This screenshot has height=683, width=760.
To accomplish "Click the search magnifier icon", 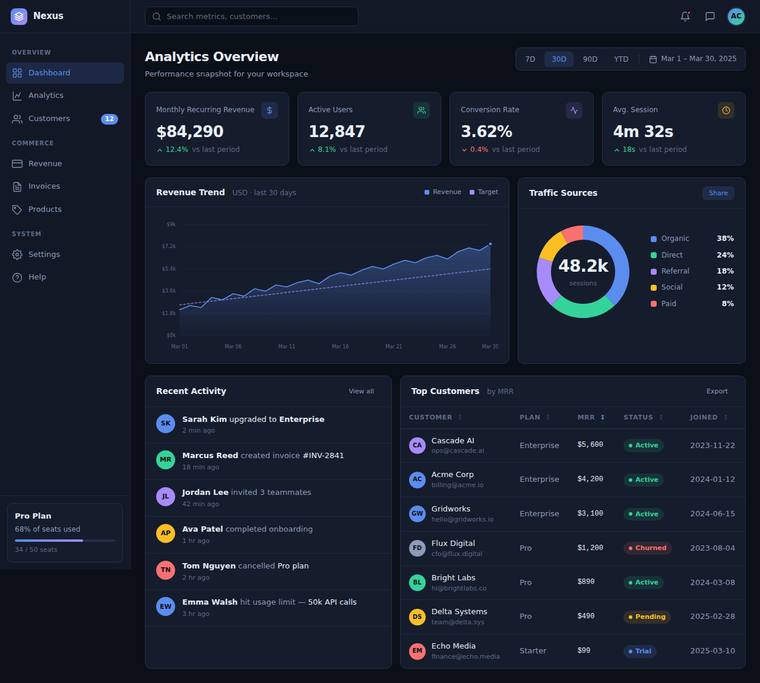I will pos(157,16).
